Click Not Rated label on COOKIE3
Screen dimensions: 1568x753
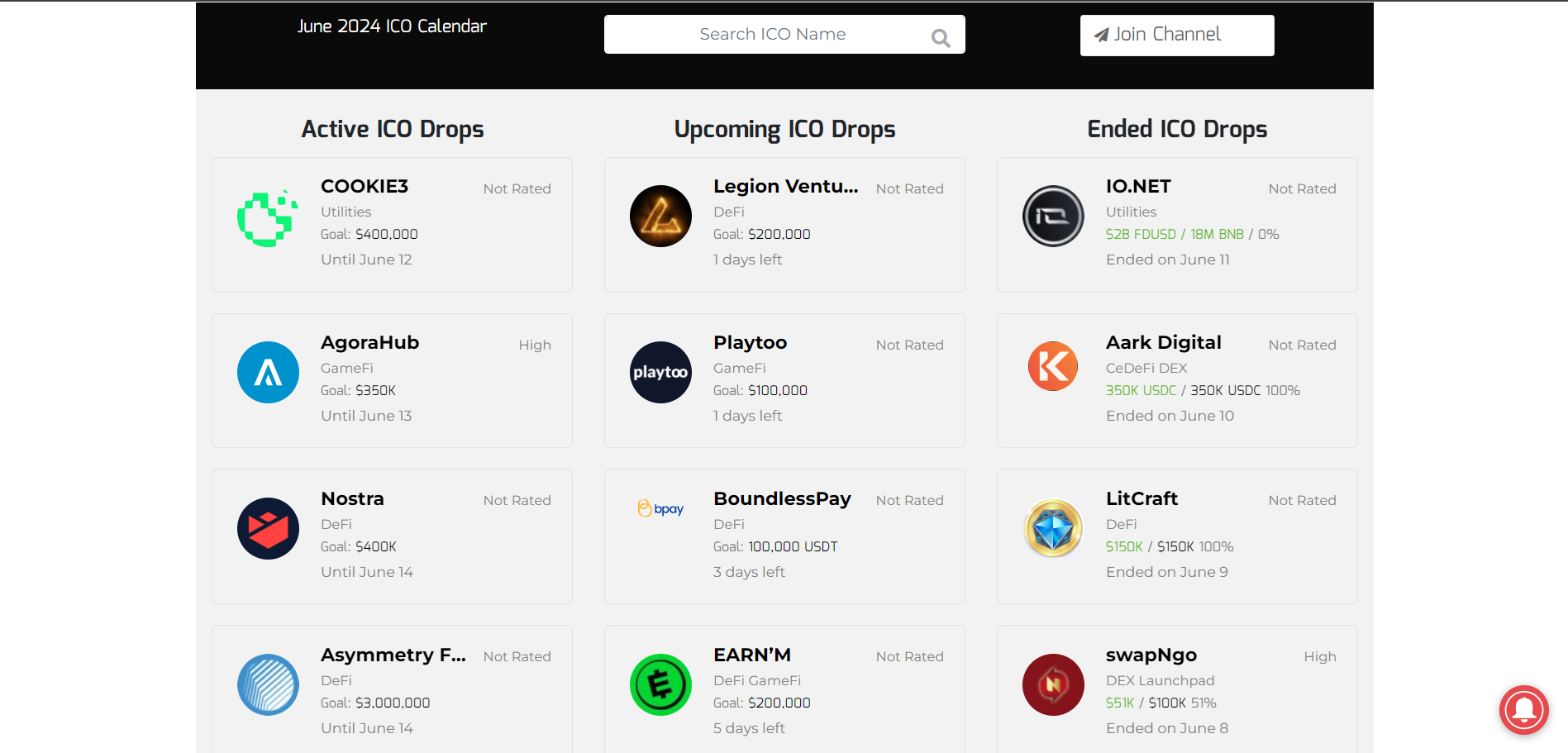pyautogui.click(x=517, y=188)
